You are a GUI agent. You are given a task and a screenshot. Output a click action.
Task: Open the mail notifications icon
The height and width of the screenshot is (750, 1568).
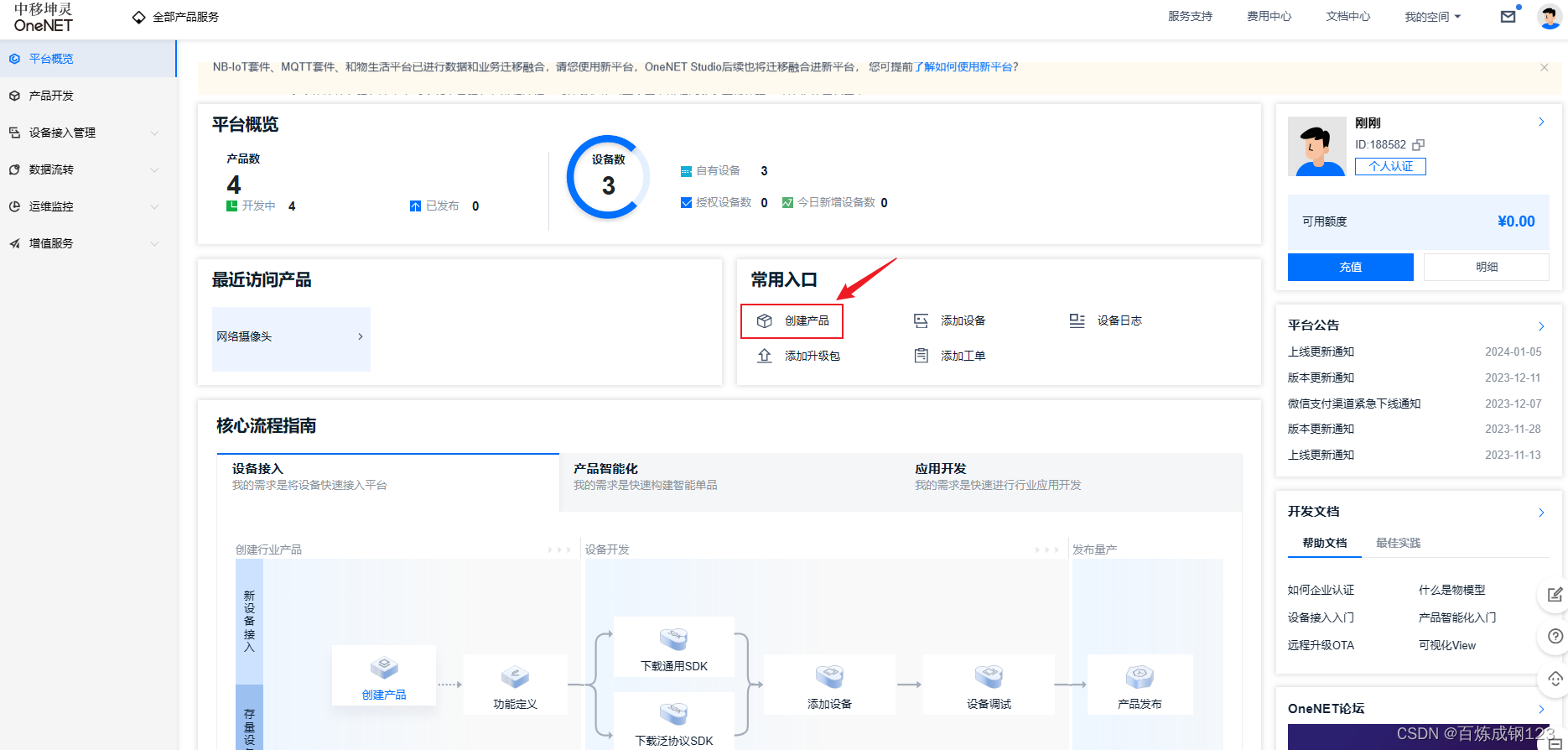coord(1508,16)
